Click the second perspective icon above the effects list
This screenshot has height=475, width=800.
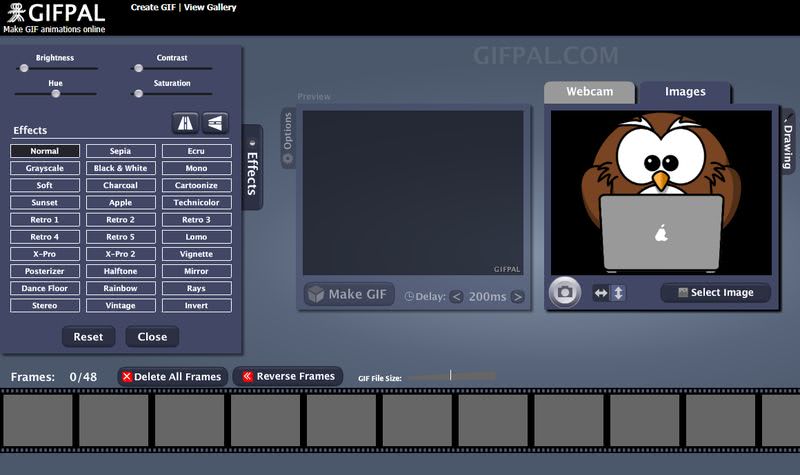(215, 122)
